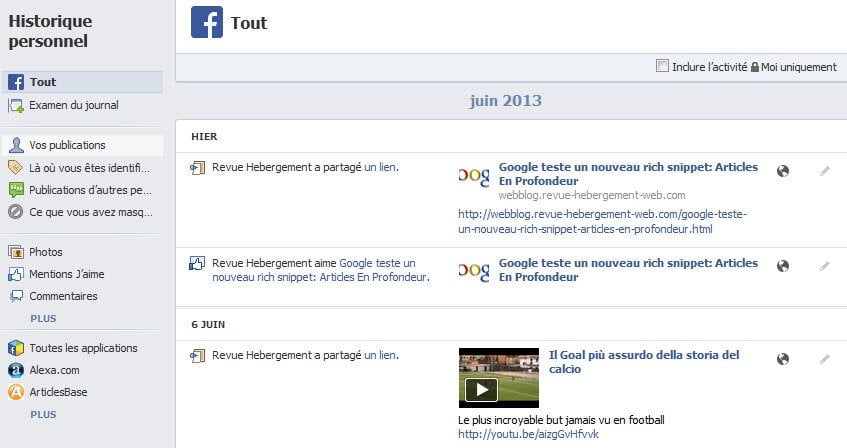
Task: Open Examen du journal
Action: click(x=74, y=105)
